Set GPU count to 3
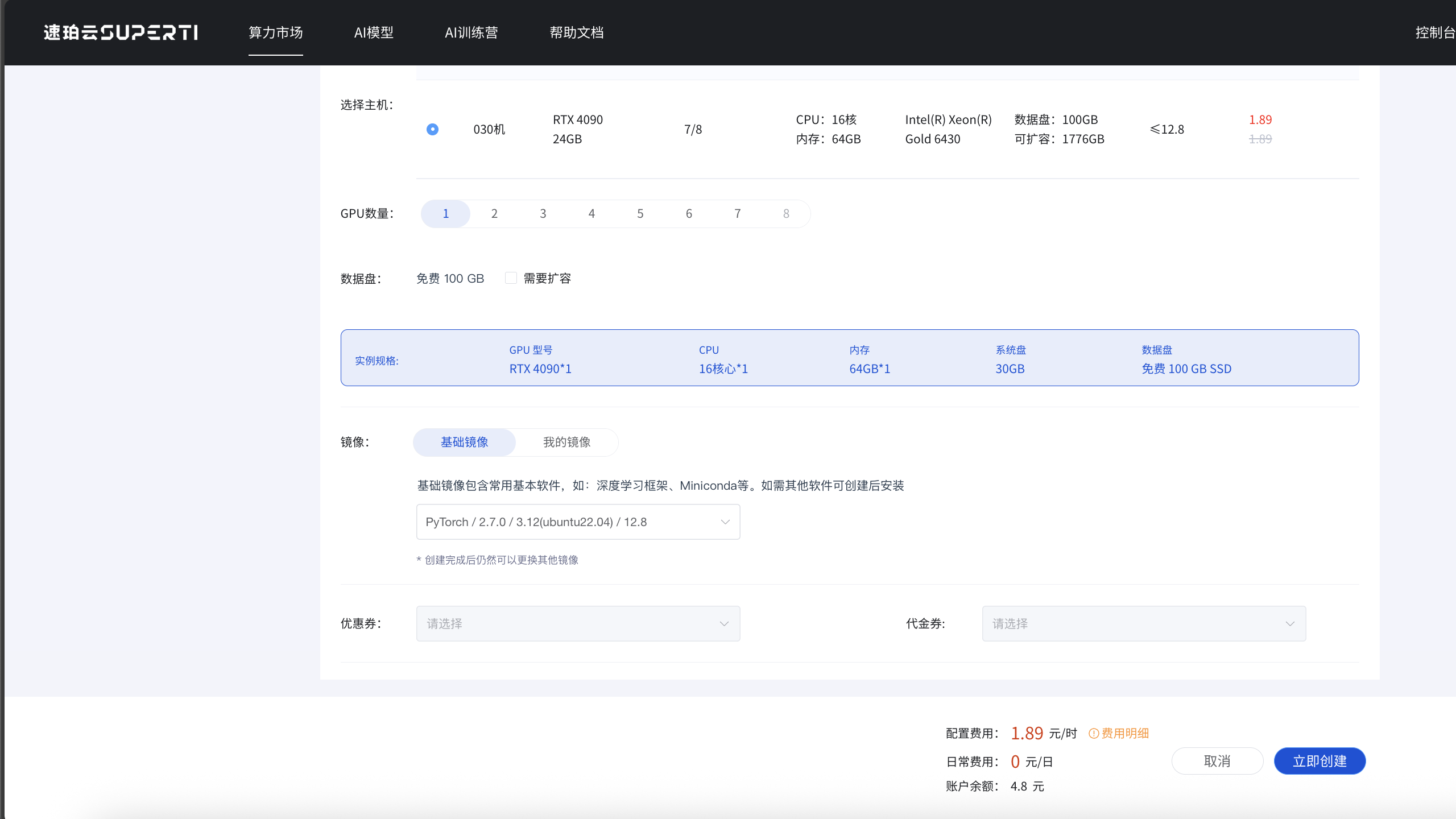The height and width of the screenshot is (819, 1456). 543,214
